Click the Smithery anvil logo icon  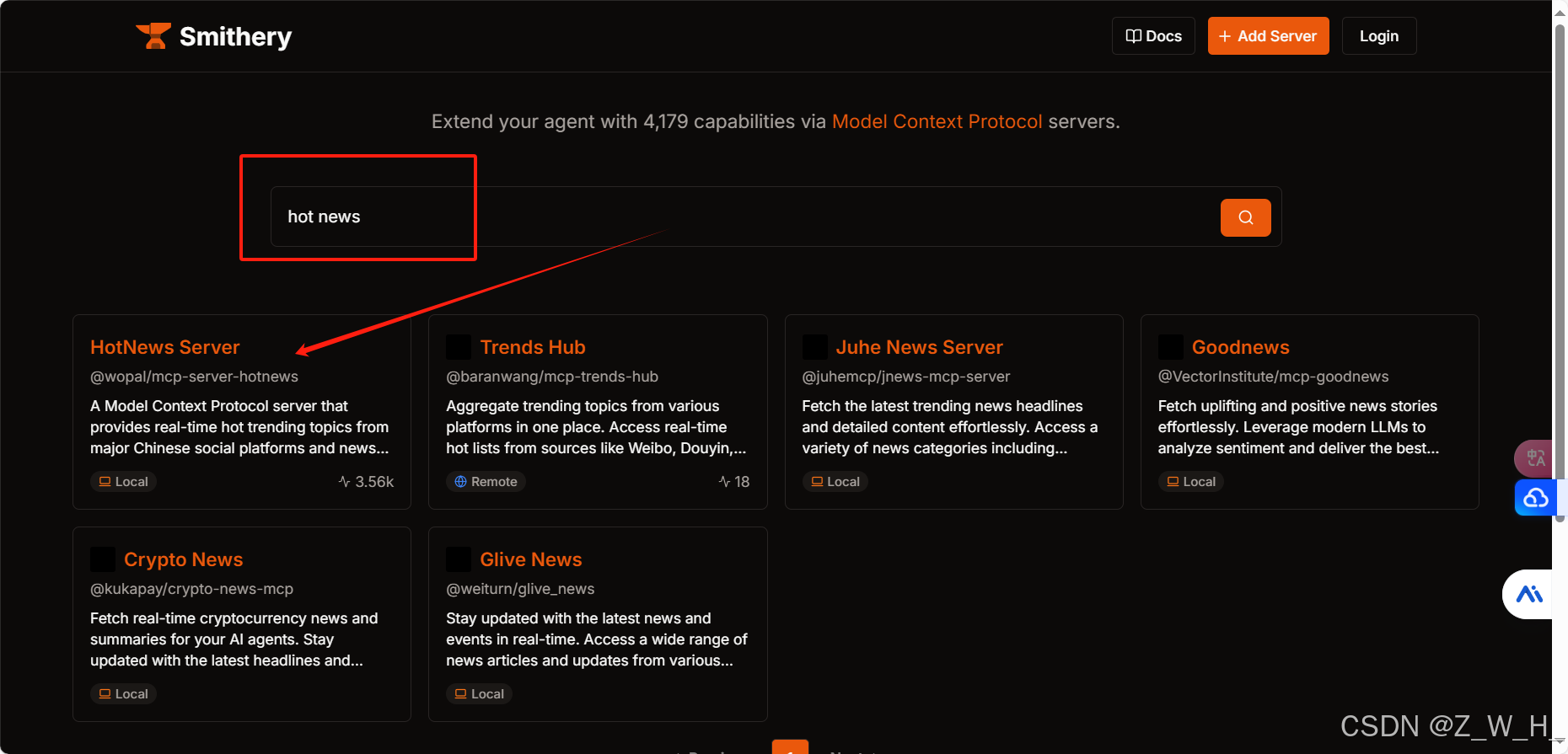click(x=153, y=36)
